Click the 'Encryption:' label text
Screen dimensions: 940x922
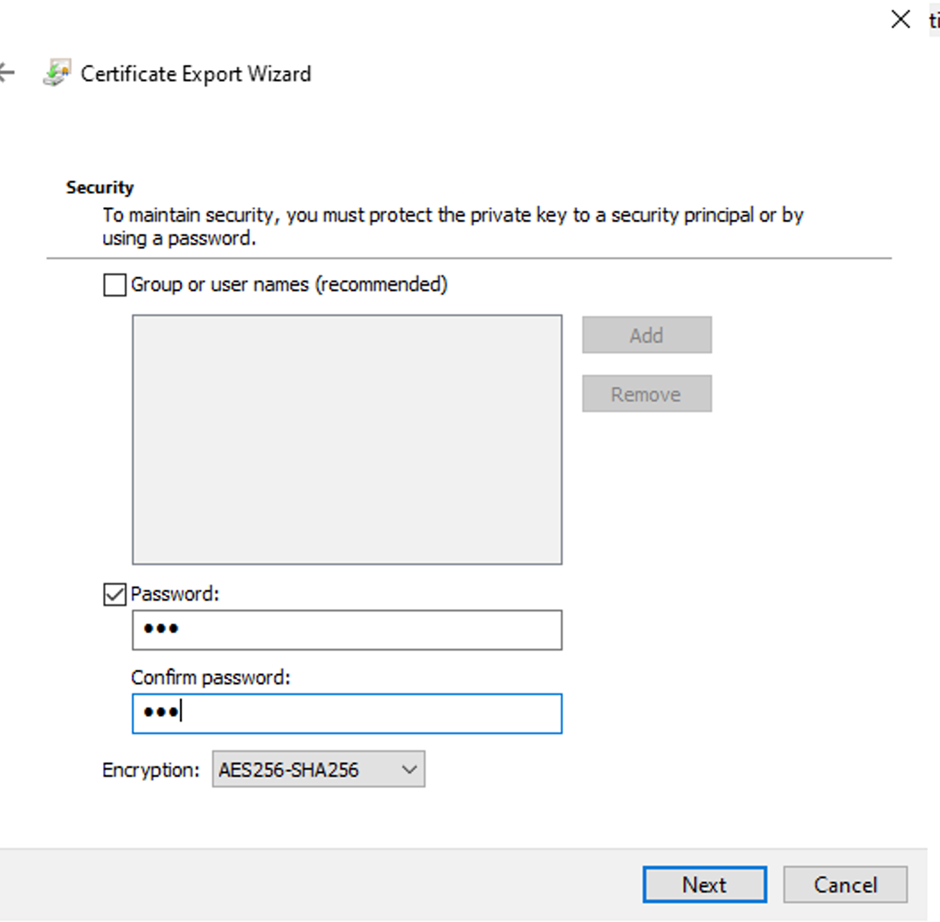pyautogui.click(x=151, y=770)
